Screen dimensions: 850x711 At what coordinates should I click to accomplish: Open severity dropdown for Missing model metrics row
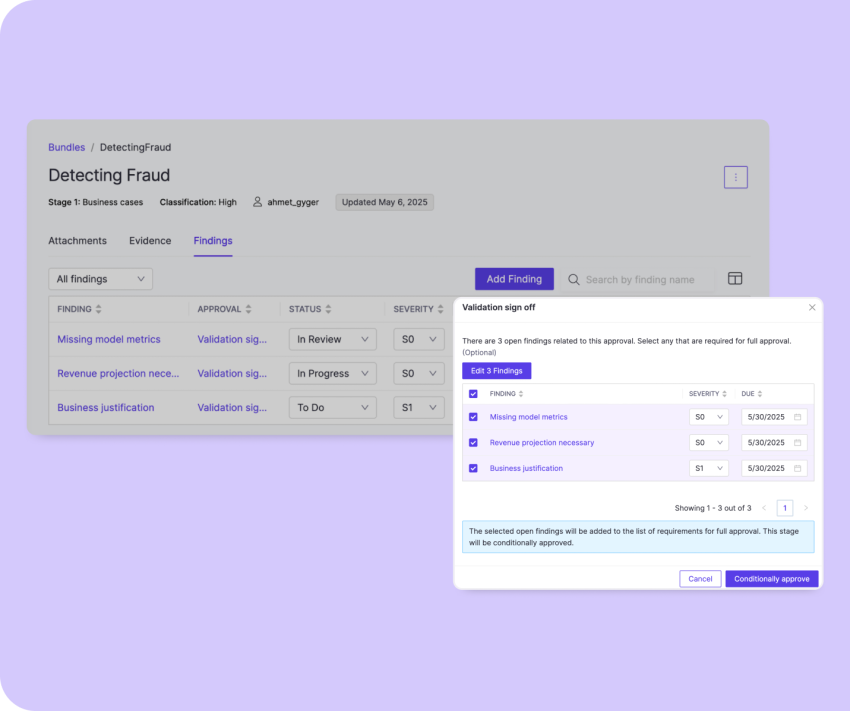point(419,339)
